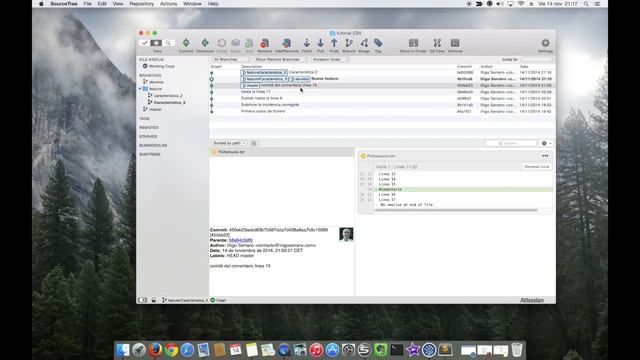
Task: Select the 'Primera subida de fichero' commit
Action: [x=382, y=111]
